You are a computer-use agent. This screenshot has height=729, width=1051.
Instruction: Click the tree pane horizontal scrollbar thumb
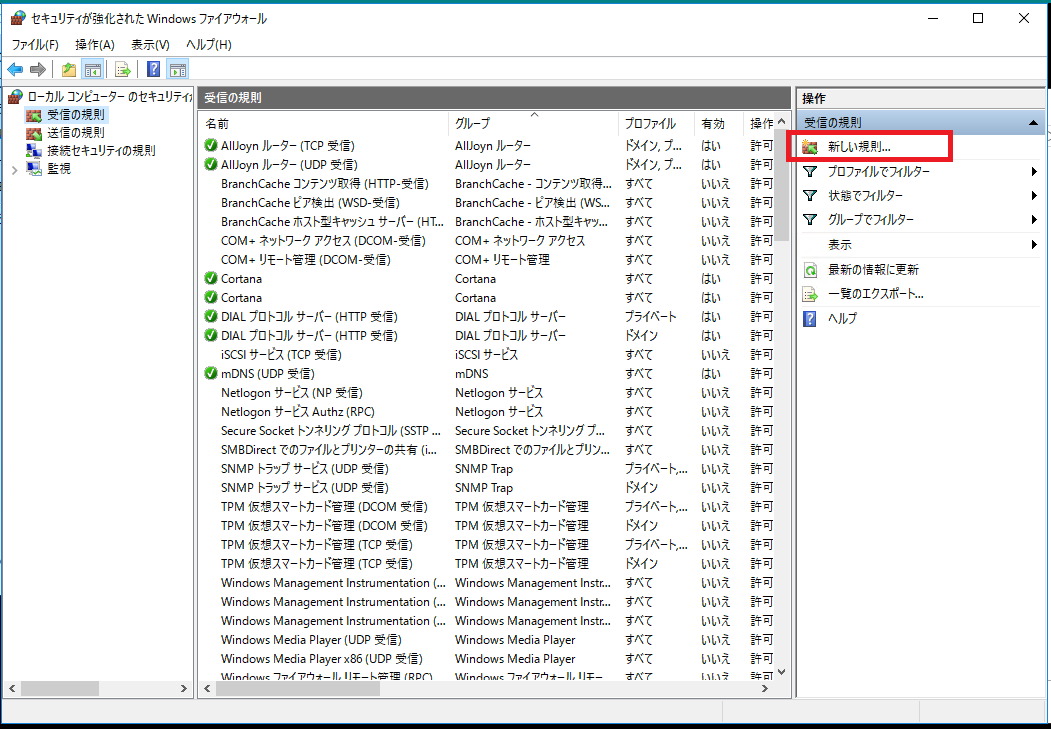pyautogui.click(x=60, y=689)
